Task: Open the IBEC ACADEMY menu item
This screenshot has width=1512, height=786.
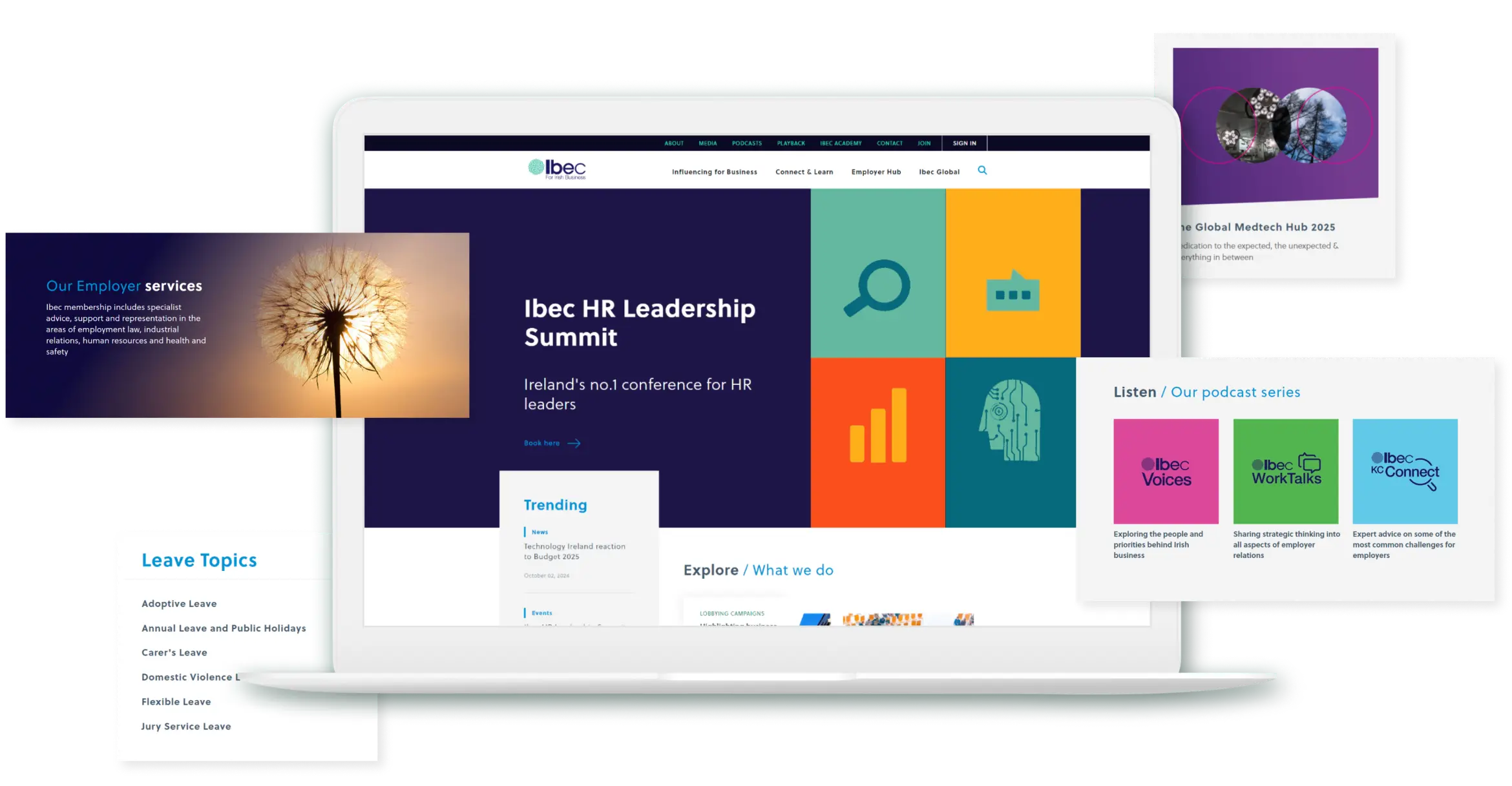Action: 841,143
